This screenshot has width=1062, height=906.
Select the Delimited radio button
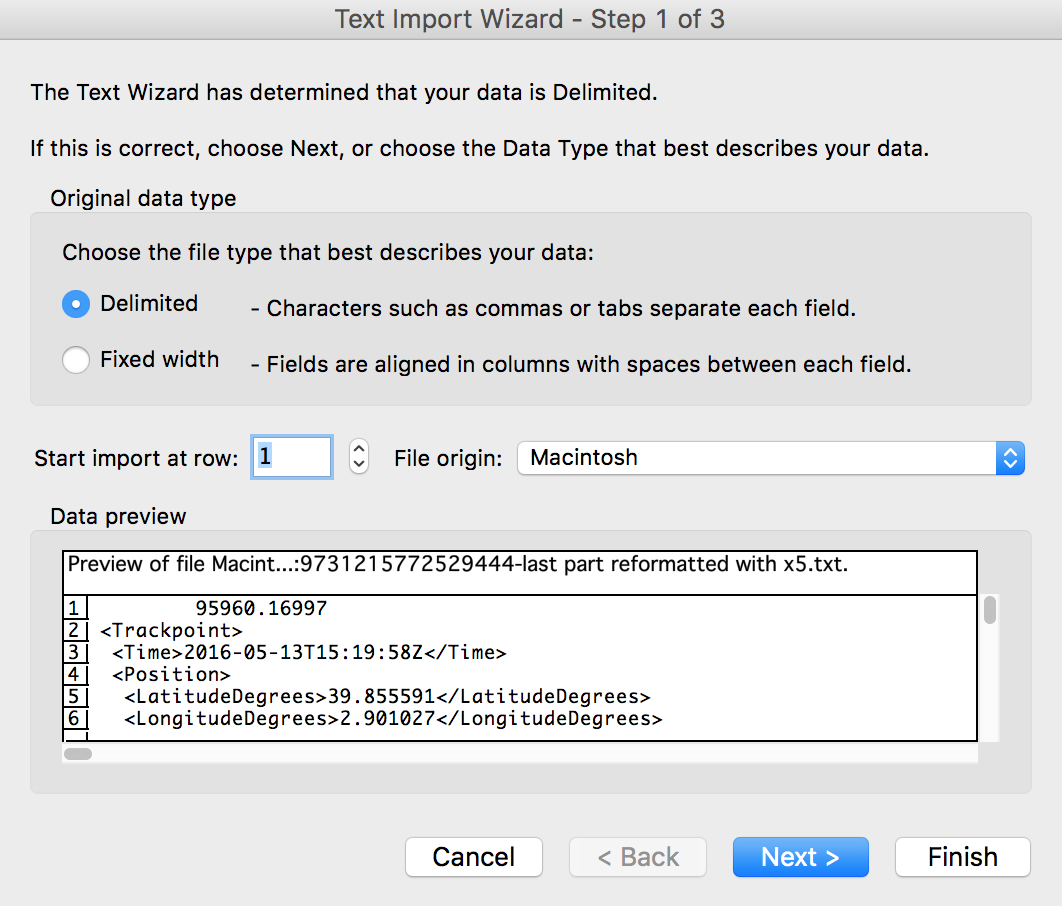click(x=76, y=304)
